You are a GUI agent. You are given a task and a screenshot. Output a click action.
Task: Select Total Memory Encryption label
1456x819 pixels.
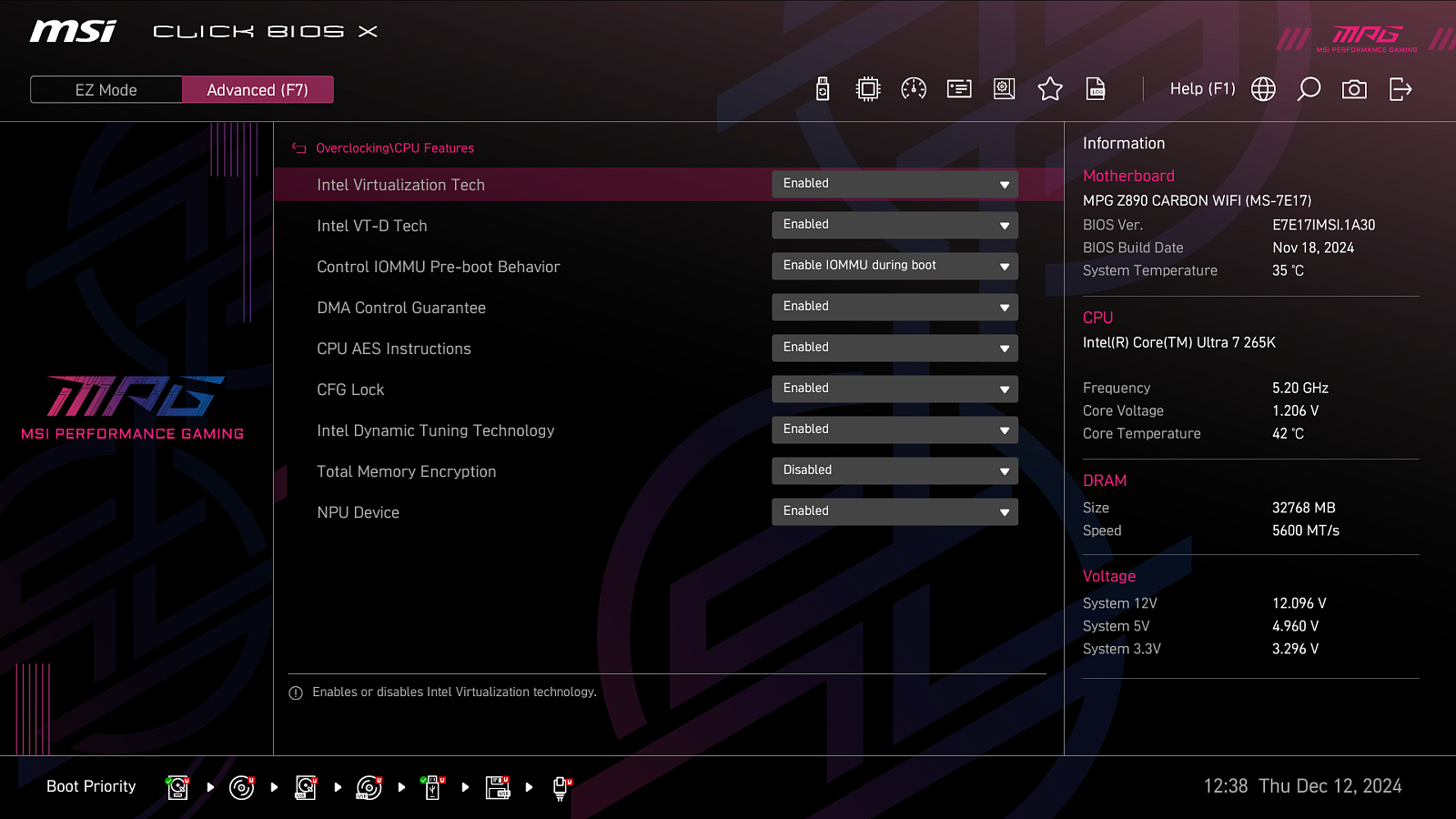407,471
